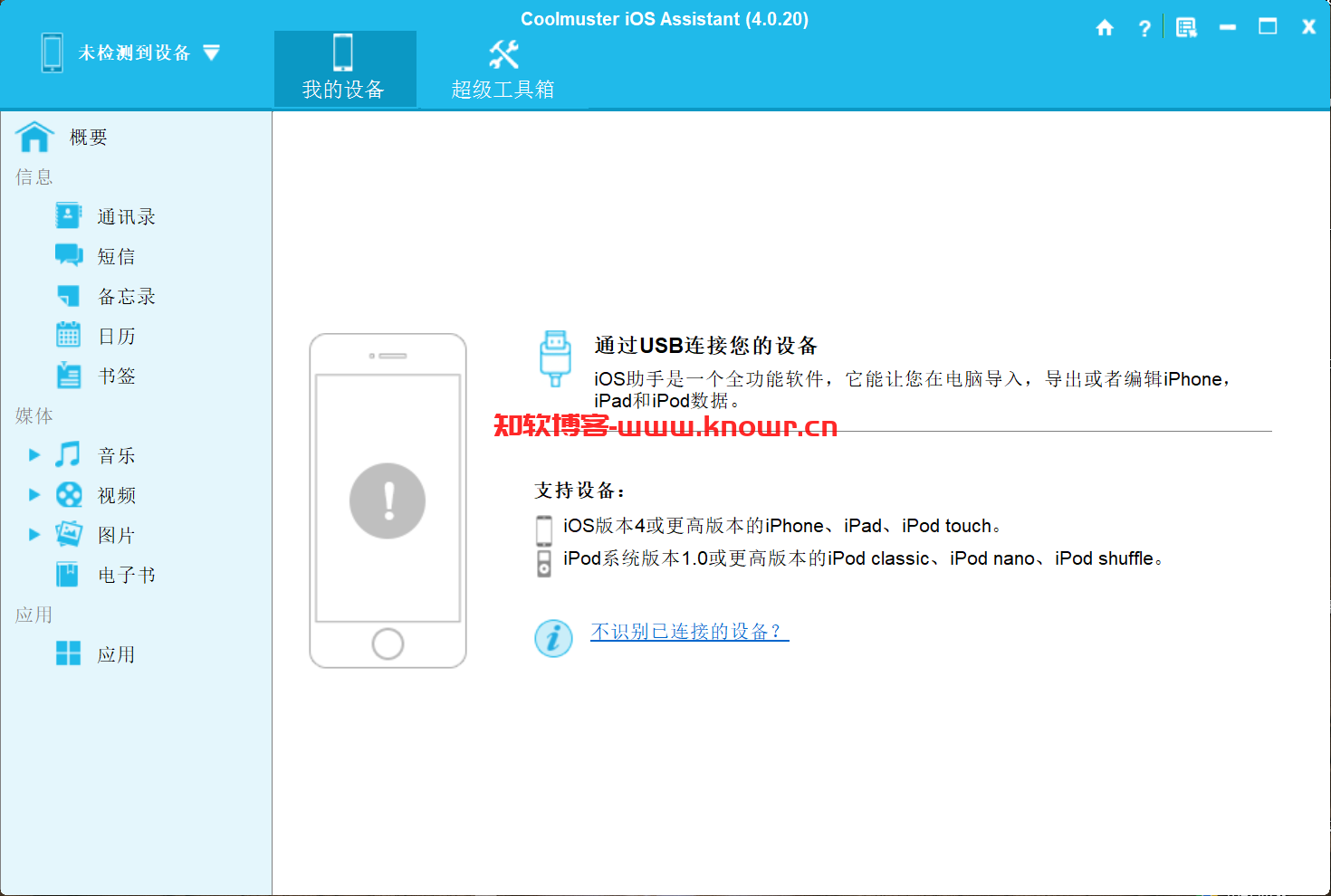Image resolution: width=1331 pixels, height=896 pixels.
Task: Close the Coolmuster iOS Assistant window
Action: coord(1308,27)
